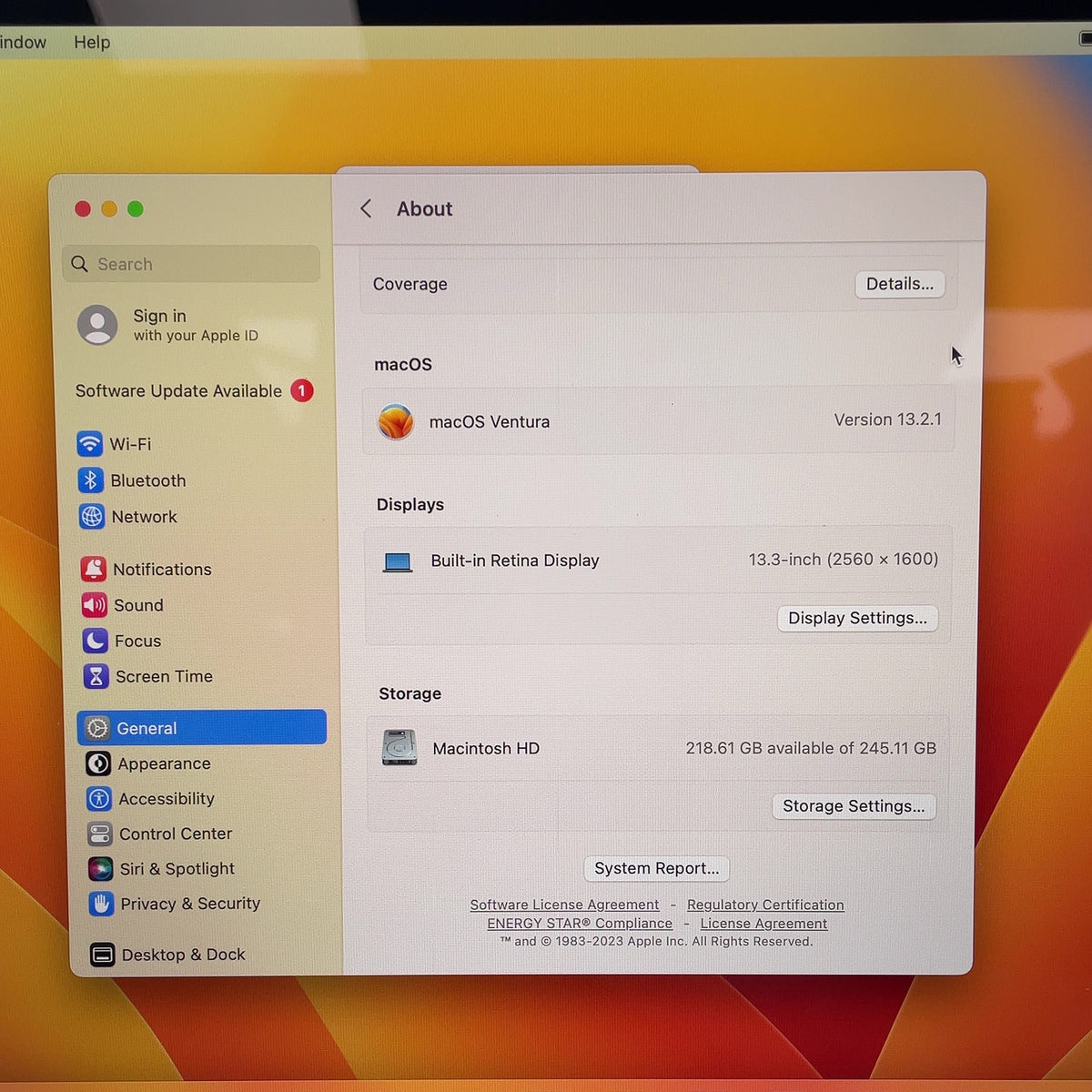Click the Coverage Details button

[900, 284]
